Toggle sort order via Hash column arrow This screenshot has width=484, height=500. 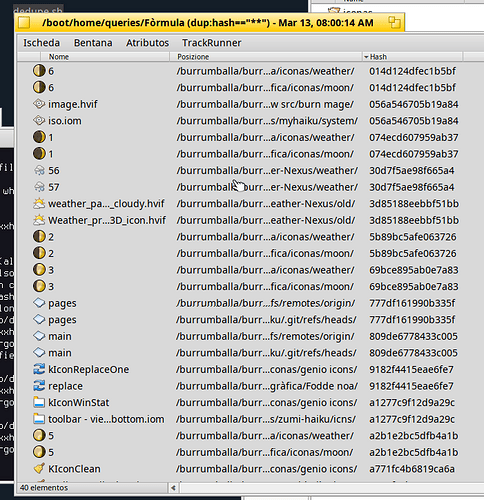(x=366, y=57)
